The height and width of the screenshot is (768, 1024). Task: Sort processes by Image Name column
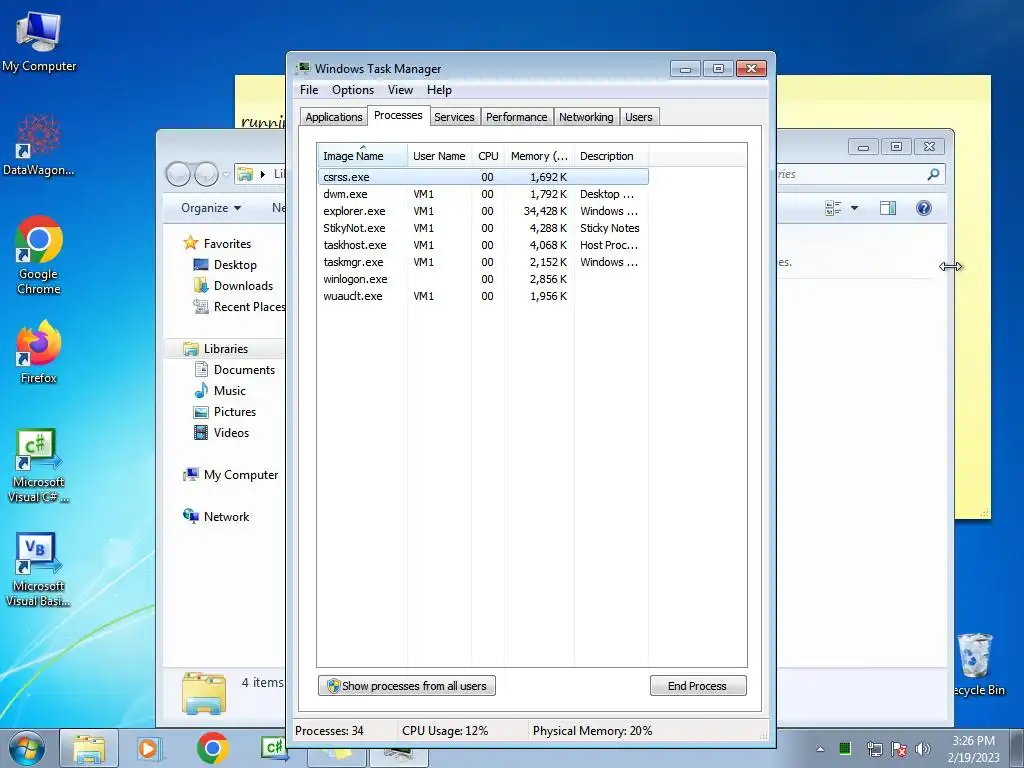click(x=362, y=156)
